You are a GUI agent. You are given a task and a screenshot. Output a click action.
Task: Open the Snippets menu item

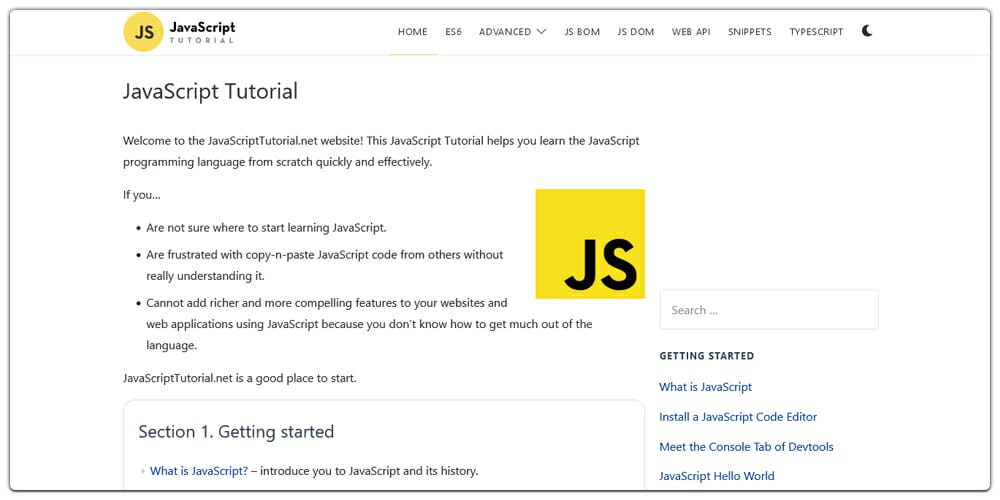pos(749,31)
